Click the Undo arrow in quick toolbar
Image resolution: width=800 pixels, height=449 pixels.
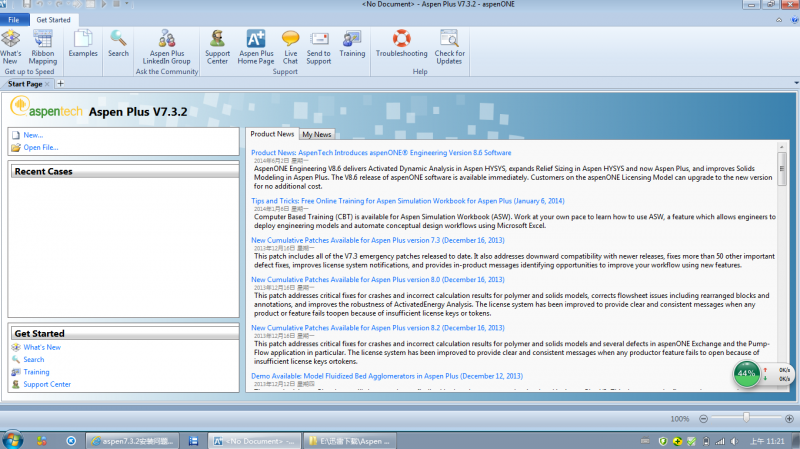tap(40, 4)
